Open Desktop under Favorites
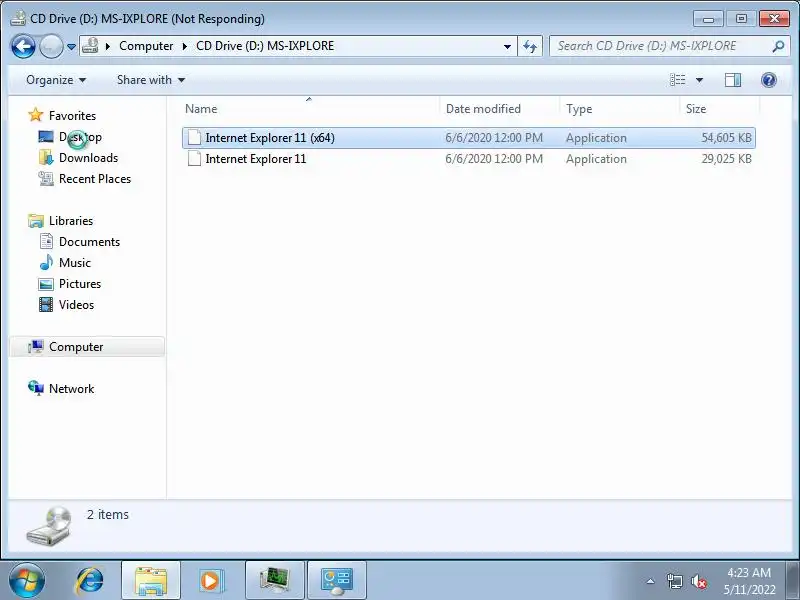 80,137
